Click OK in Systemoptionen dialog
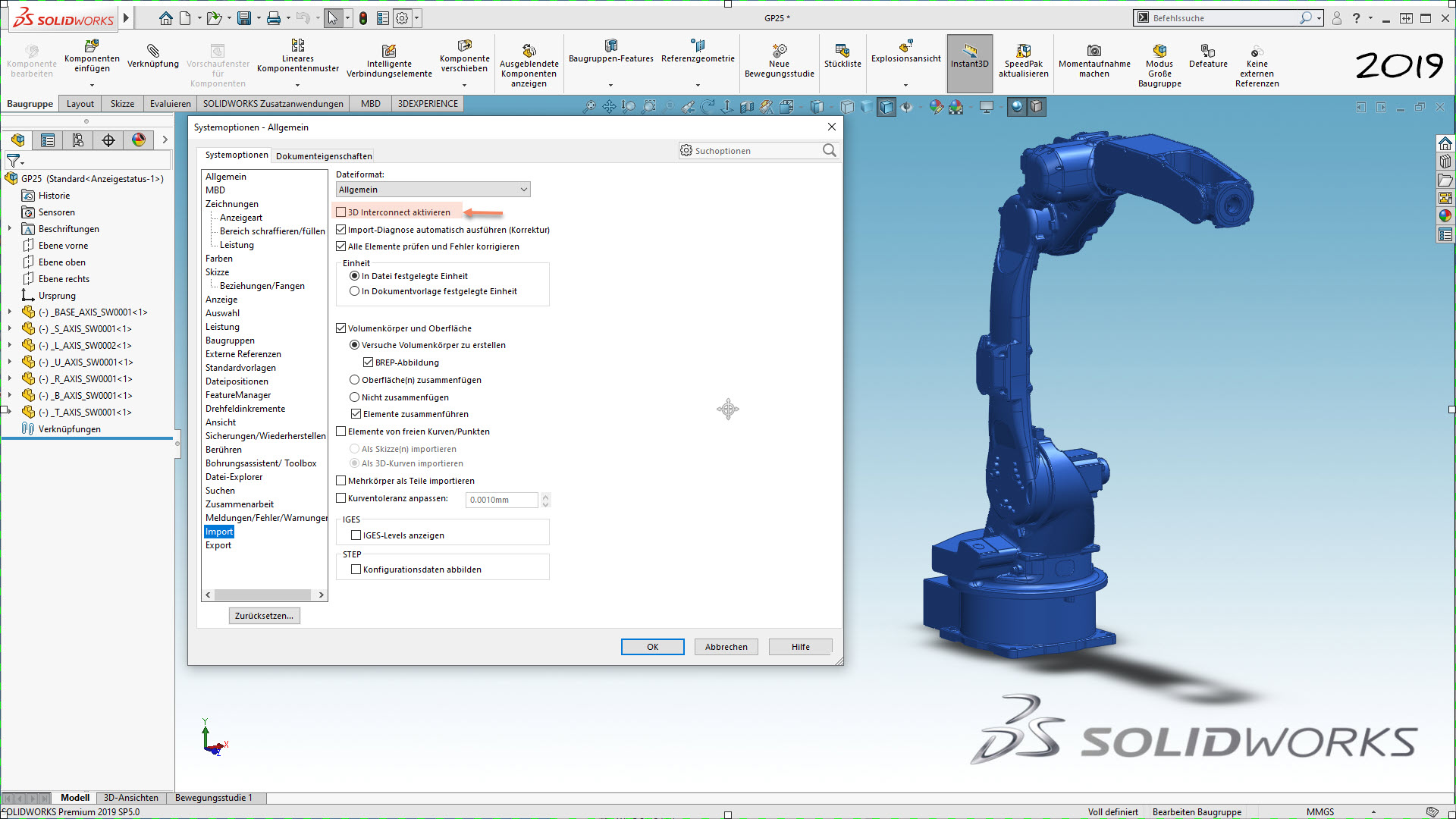 tap(652, 647)
